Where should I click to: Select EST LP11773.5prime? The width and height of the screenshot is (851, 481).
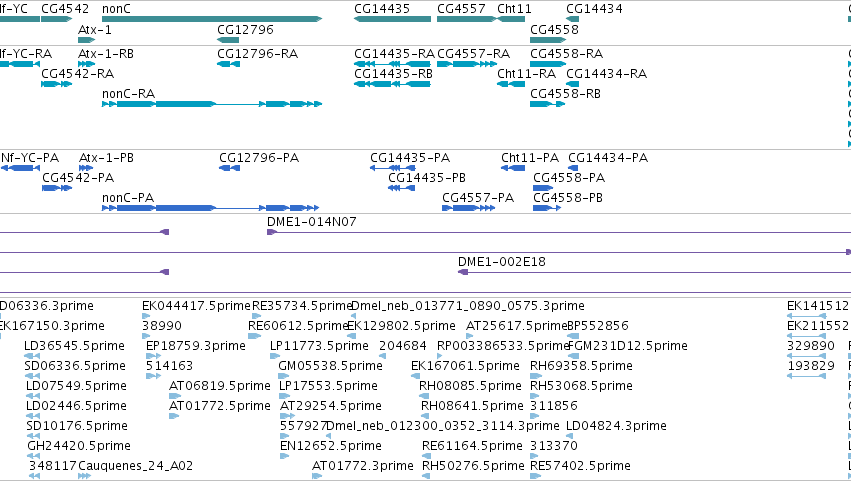319,346
